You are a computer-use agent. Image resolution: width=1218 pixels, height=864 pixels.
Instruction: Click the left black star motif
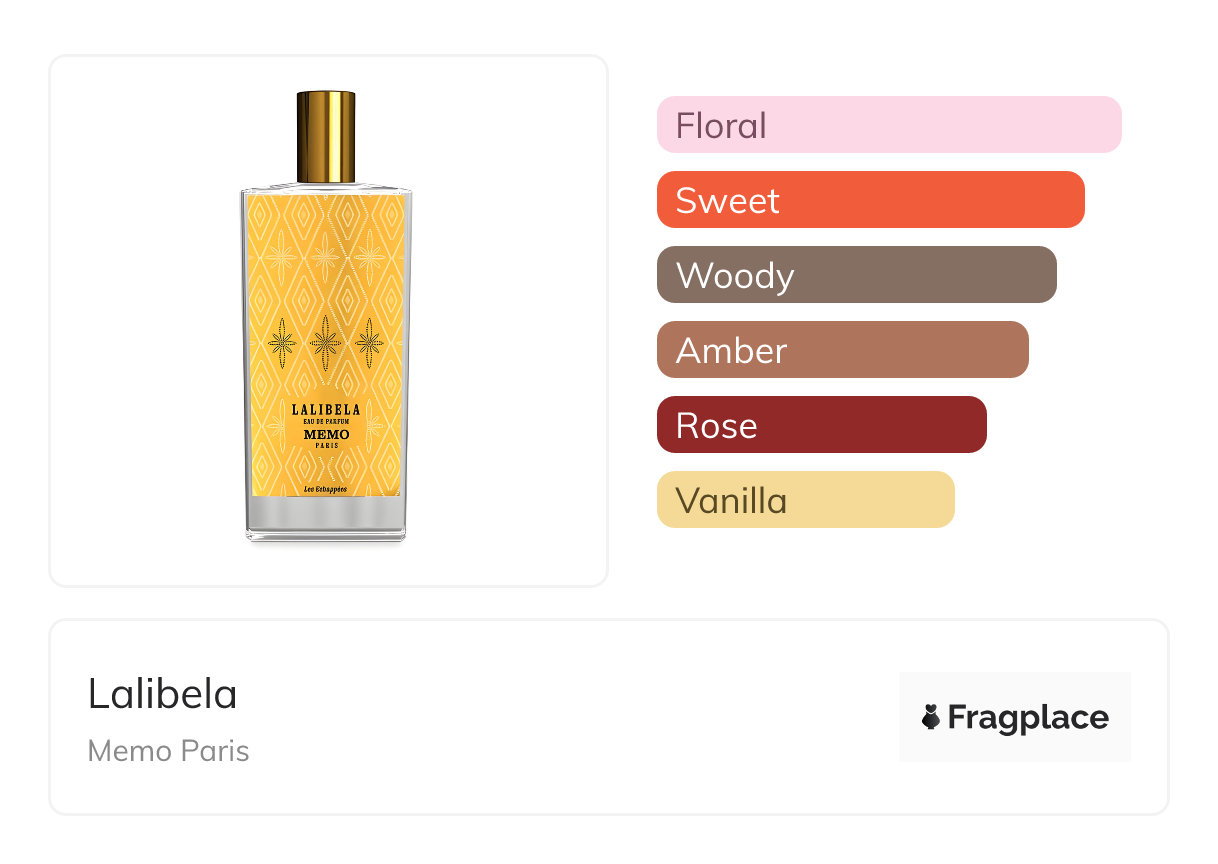[282, 343]
